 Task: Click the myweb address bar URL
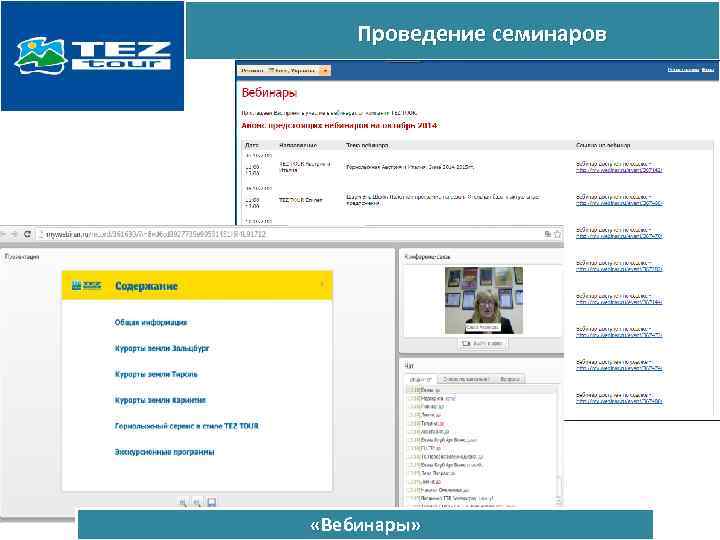(156, 234)
